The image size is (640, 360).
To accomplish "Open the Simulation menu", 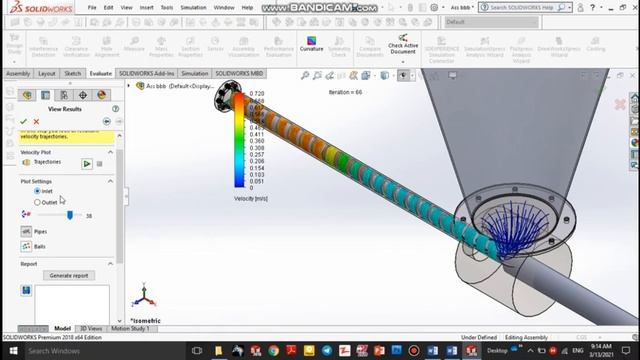I will click(x=193, y=7).
